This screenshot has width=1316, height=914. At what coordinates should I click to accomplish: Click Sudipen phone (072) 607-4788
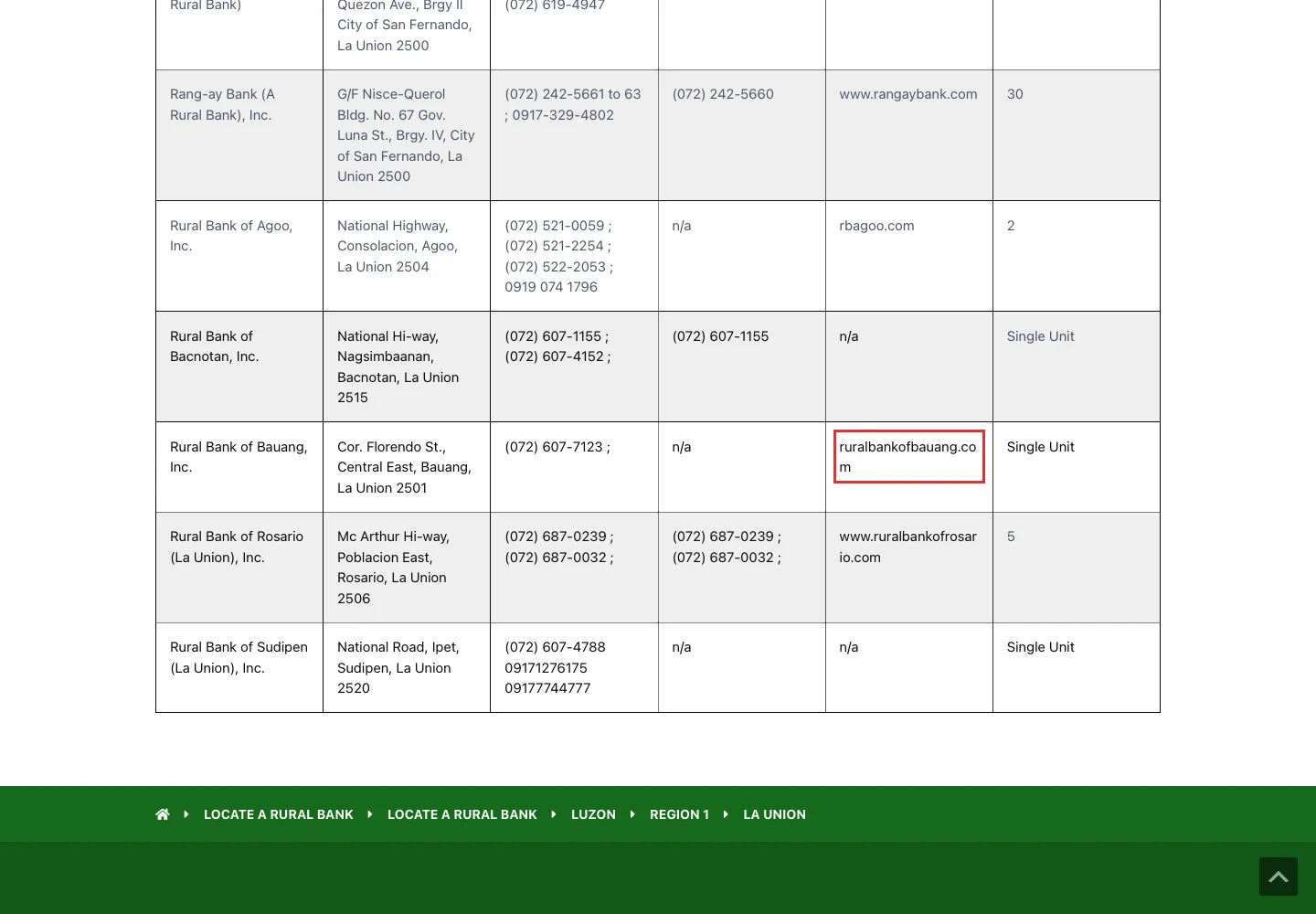555,647
